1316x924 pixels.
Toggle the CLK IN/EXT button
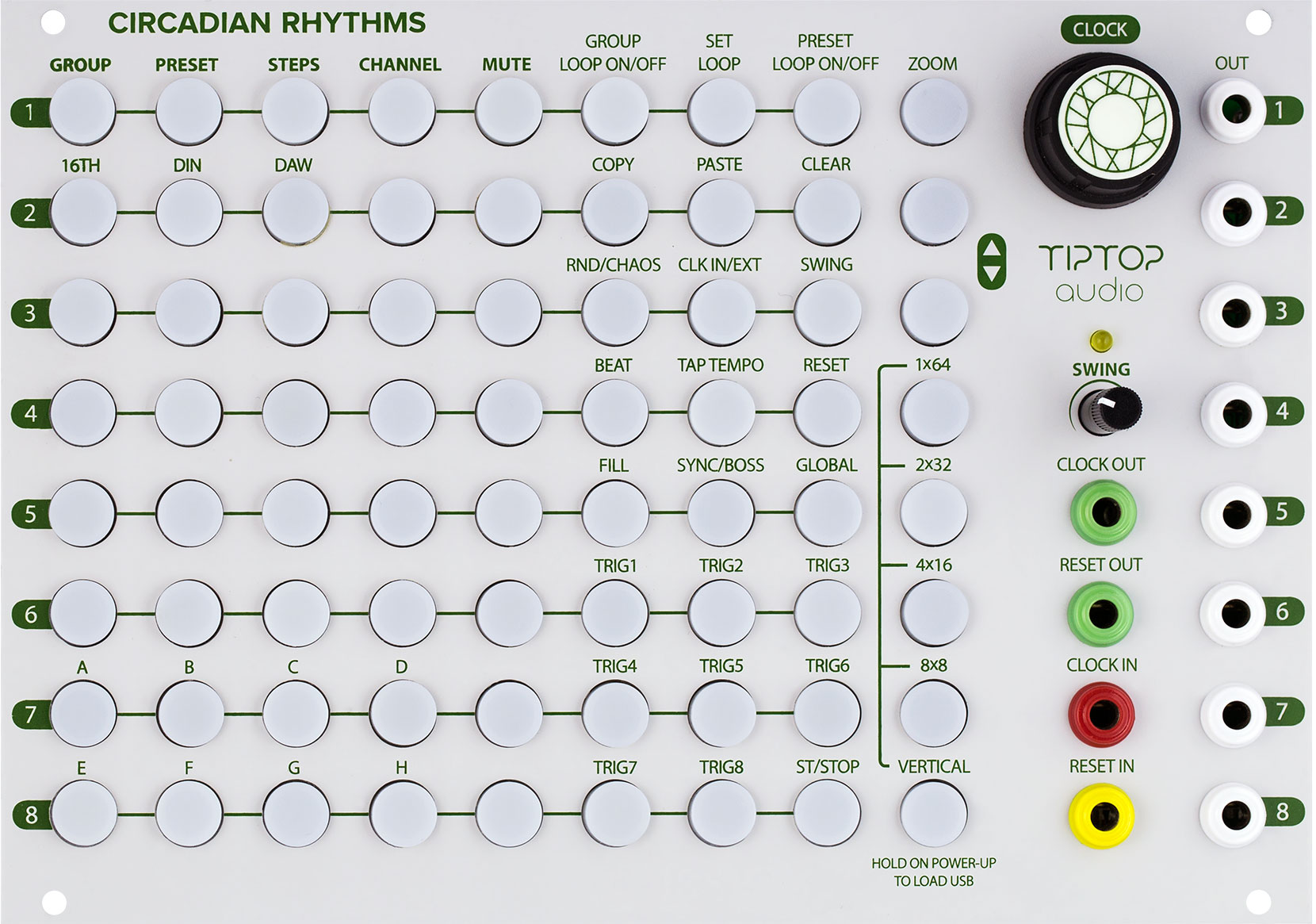(x=721, y=312)
